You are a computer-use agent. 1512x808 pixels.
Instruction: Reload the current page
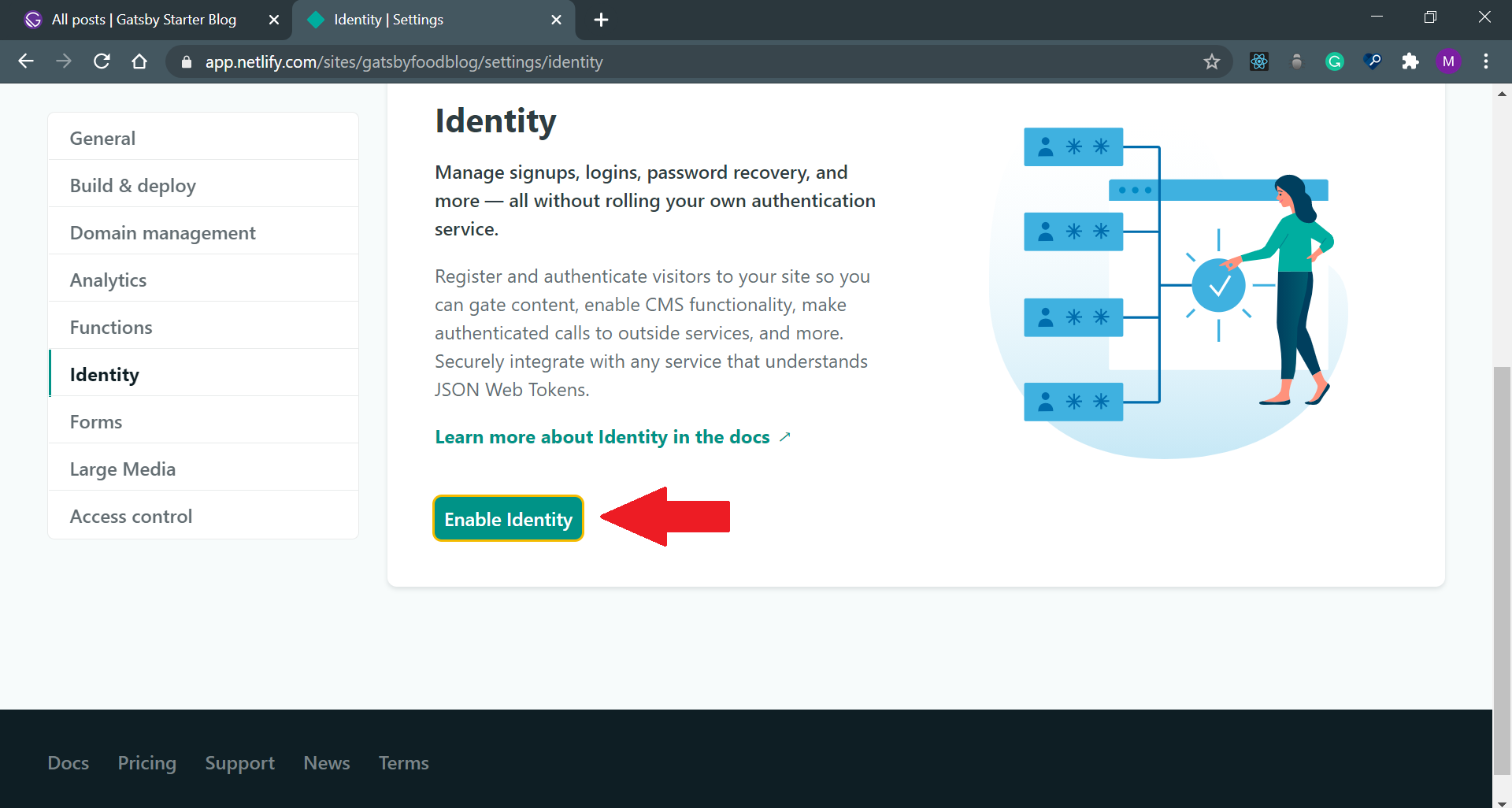(x=102, y=61)
